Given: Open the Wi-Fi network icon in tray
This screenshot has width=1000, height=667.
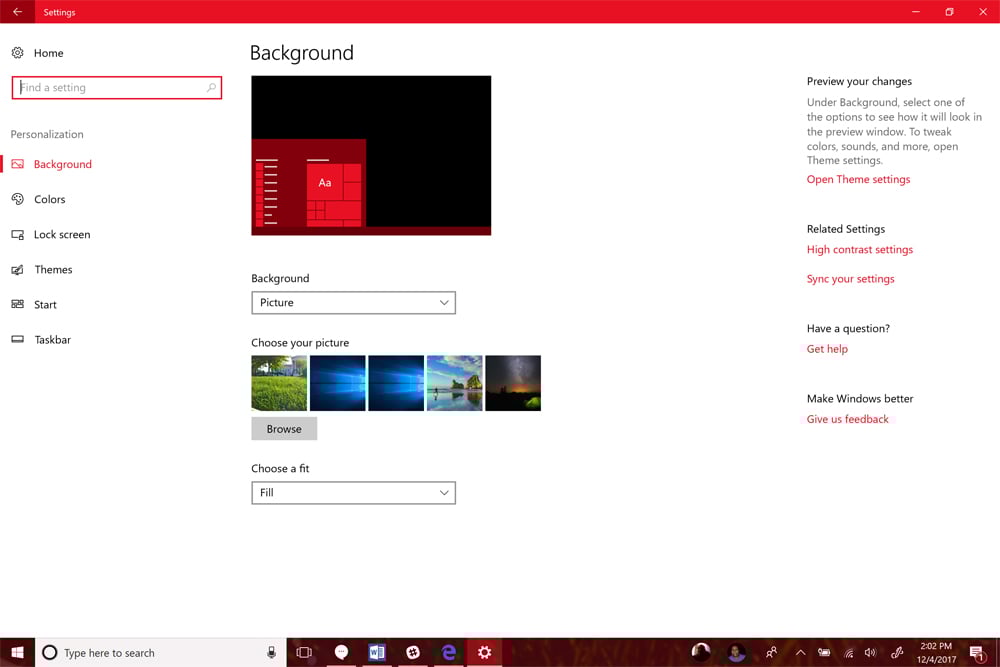Looking at the screenshot, I should [x=847, y=651].
